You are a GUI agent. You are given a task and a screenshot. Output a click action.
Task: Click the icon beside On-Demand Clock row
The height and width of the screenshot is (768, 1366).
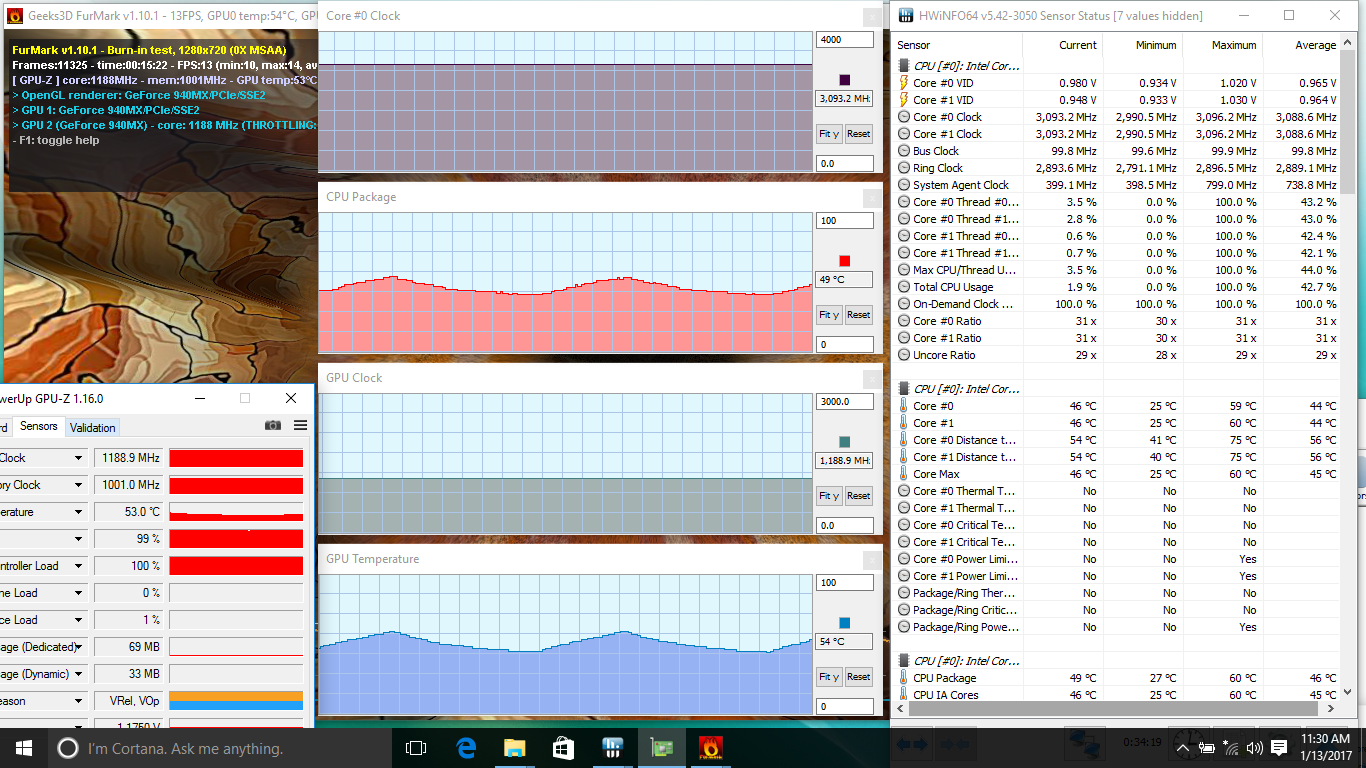904,304
